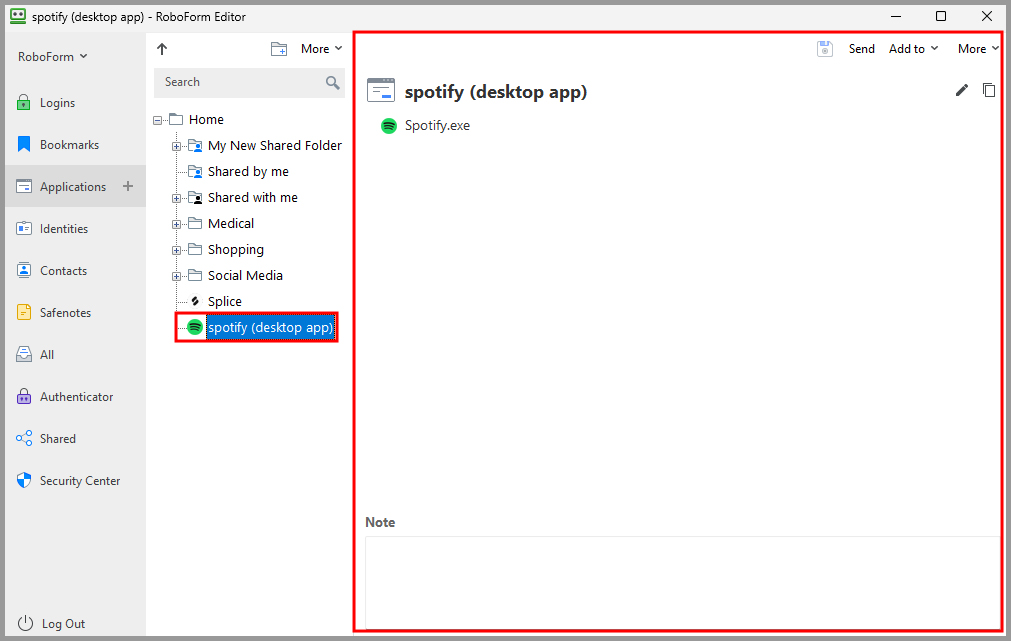
Task: Go up one level with arrow icon
Action: pos(162,49)
